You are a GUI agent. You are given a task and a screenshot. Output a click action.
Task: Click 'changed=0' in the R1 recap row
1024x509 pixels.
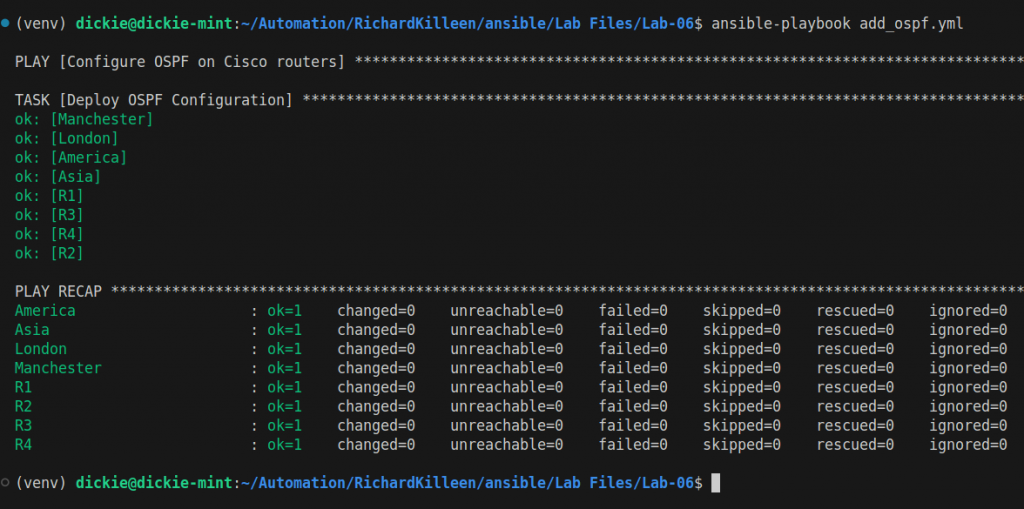click(376, 387)
